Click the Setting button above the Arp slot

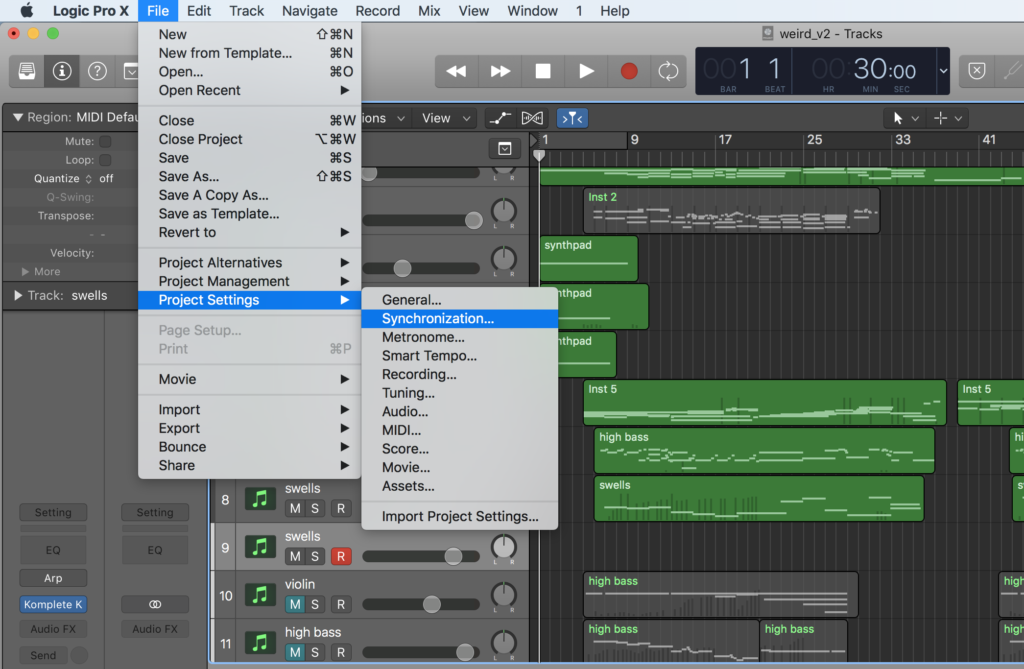(53, 512)
